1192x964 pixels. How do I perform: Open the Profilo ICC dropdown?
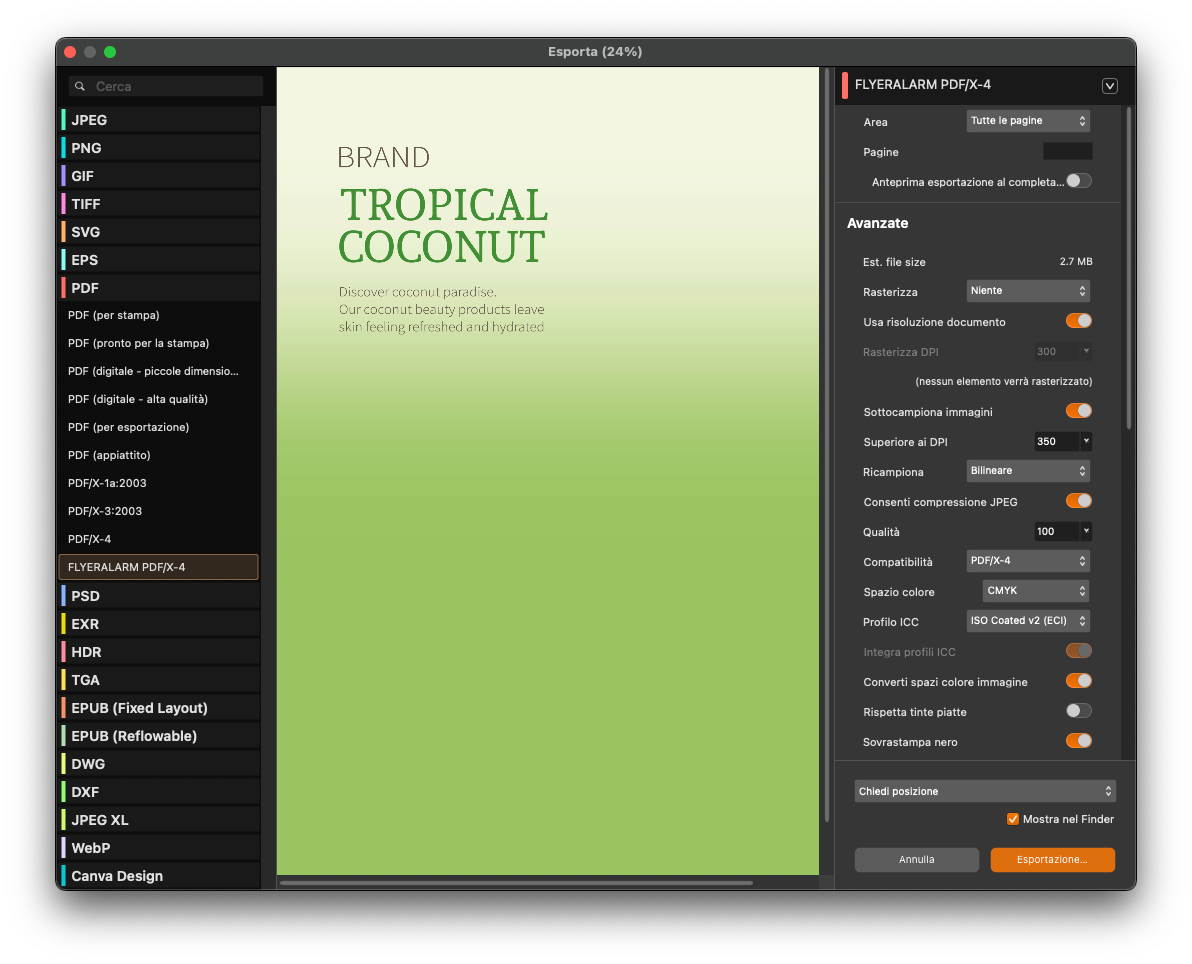click(1028, 621)
